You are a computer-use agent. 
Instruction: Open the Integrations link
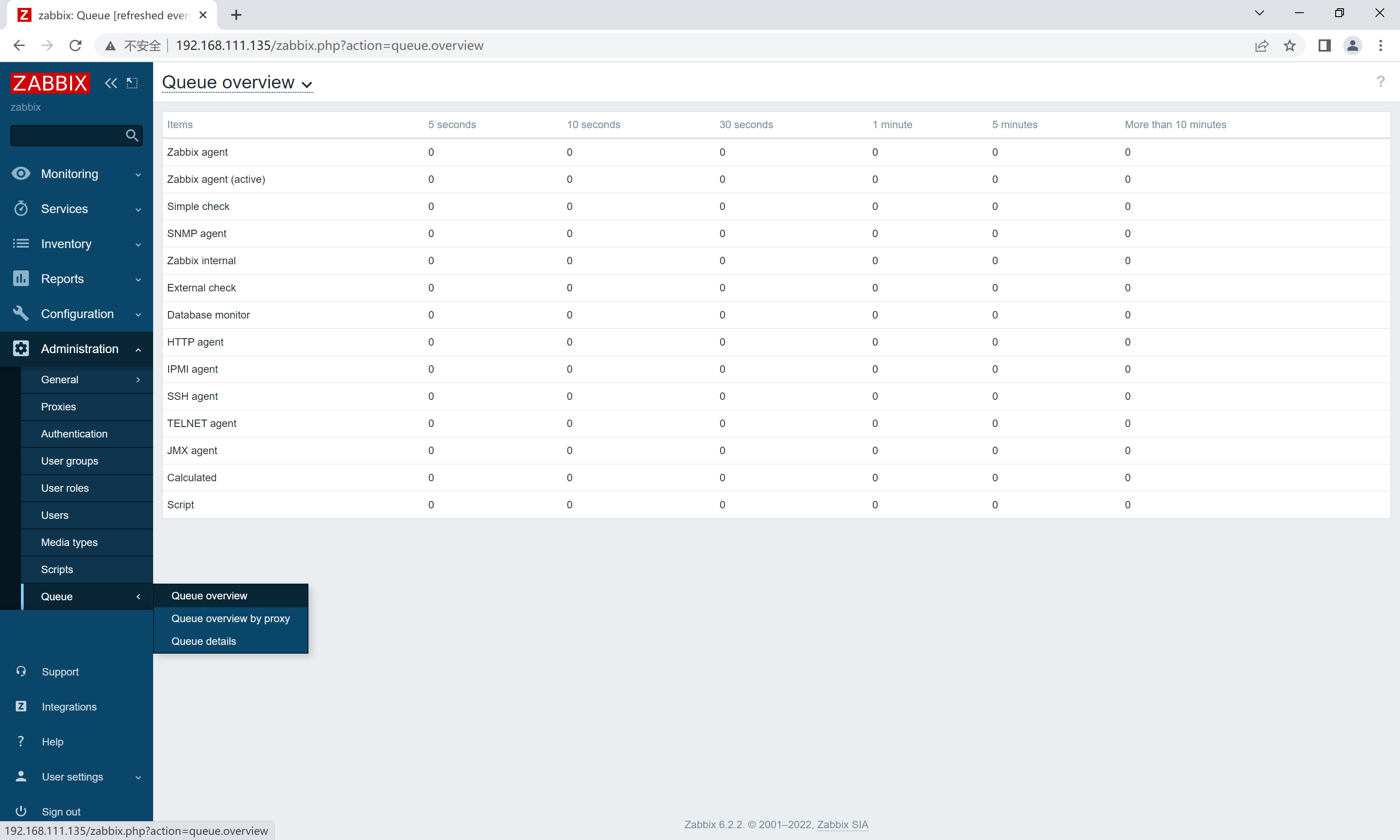tap(69, 707)
